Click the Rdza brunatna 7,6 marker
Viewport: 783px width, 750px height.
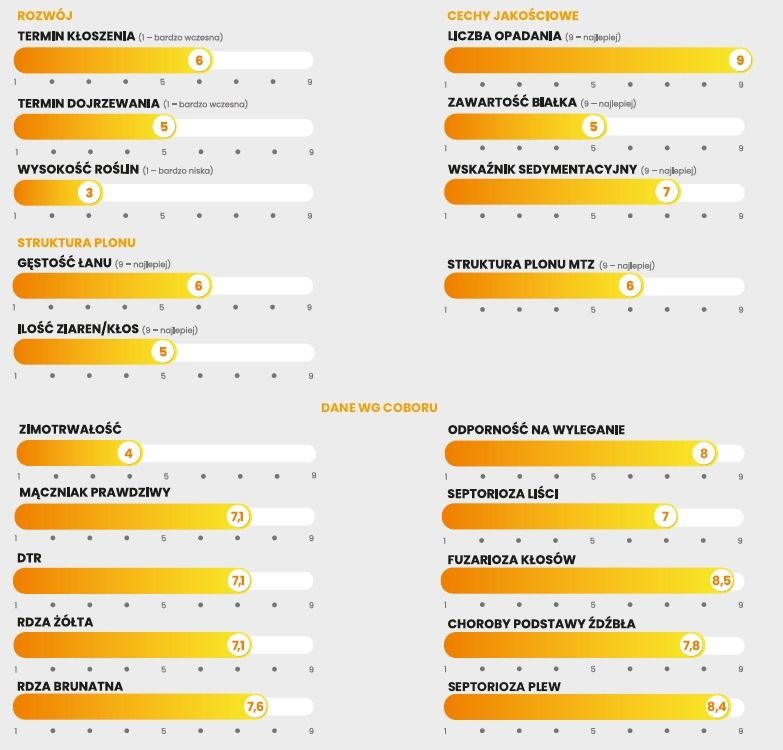click(255, 707)
